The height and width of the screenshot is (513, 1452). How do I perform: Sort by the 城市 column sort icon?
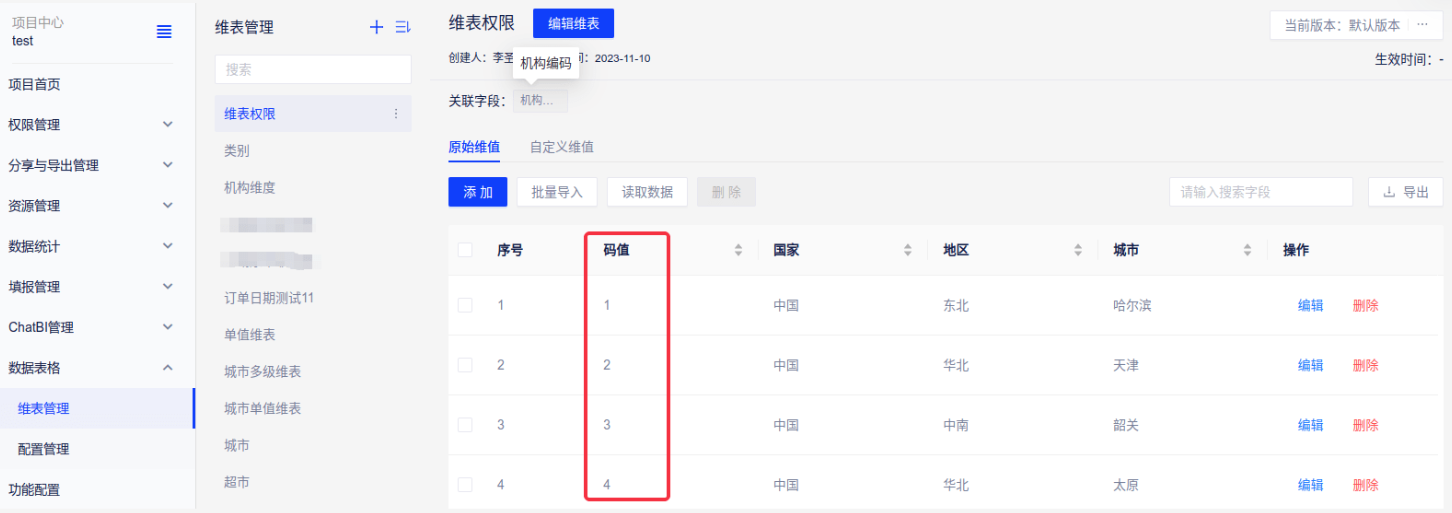1248,250
